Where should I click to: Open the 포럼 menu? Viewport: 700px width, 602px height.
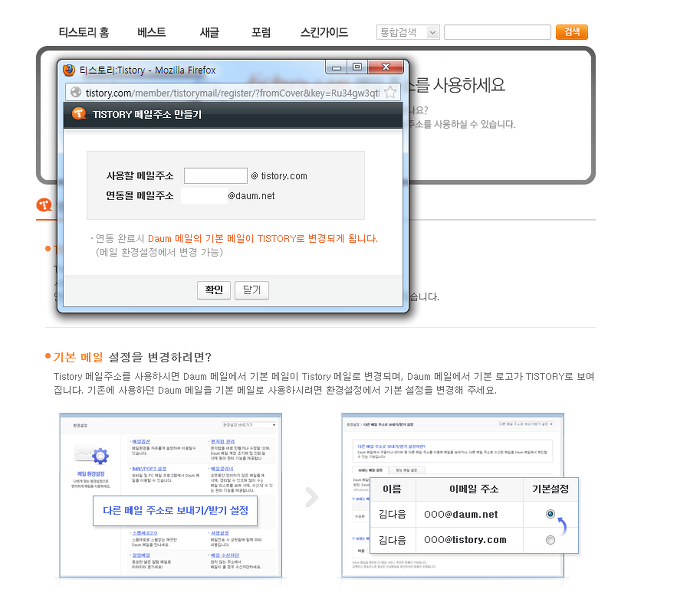pos(261,32)
